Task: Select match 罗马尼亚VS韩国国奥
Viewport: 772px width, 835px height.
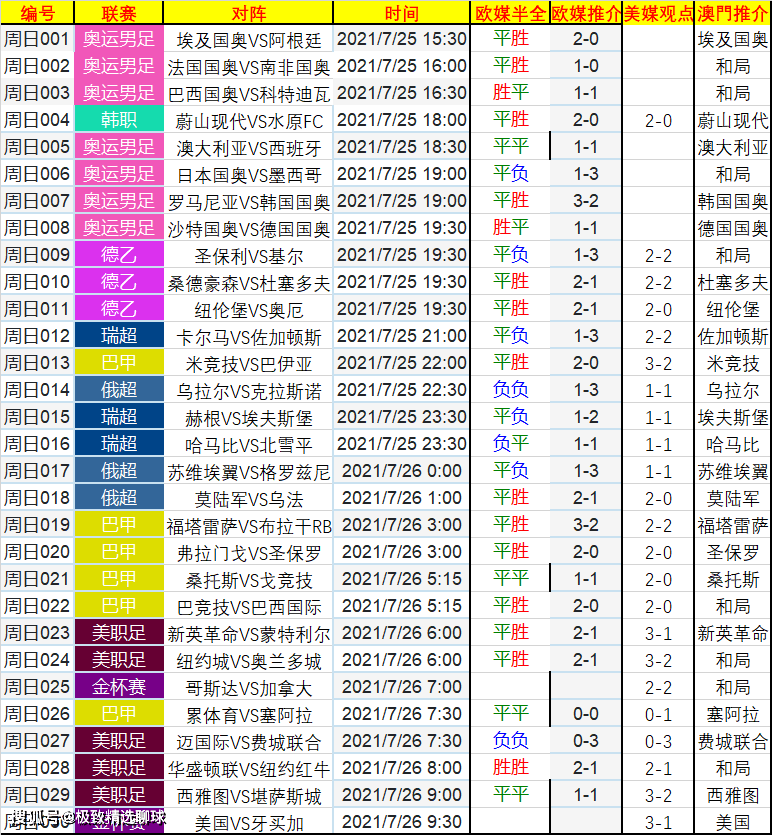Action: (x=248, y=201)
